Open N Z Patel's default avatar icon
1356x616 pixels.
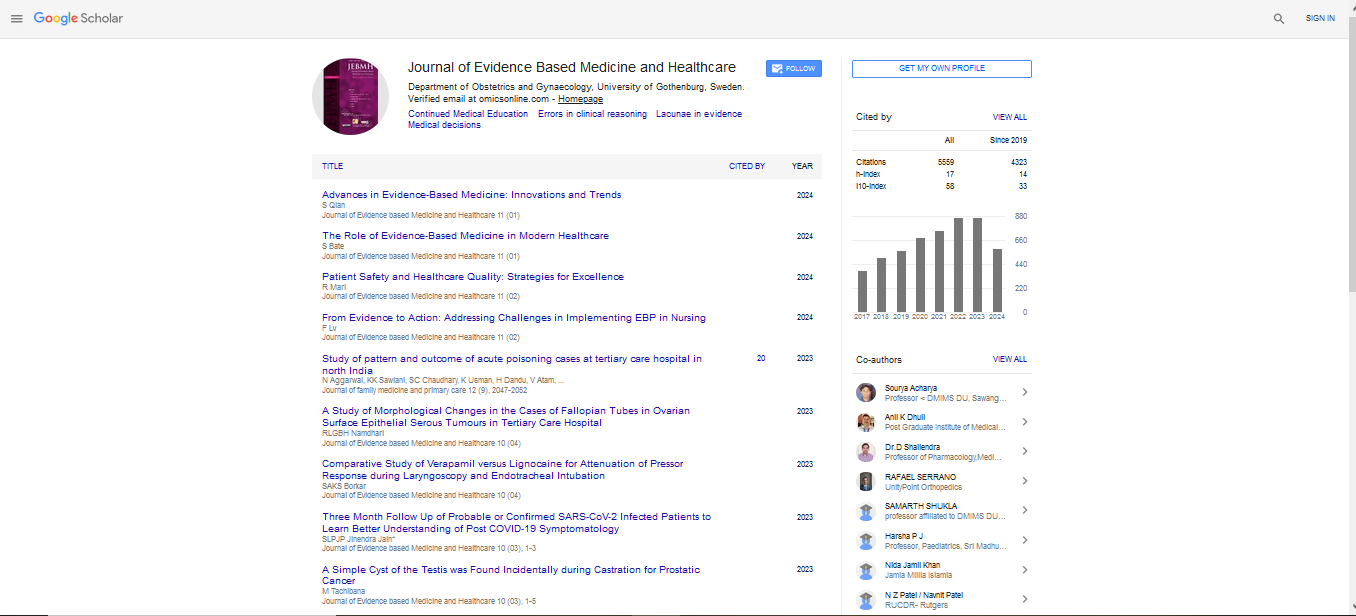click(866, 600)
